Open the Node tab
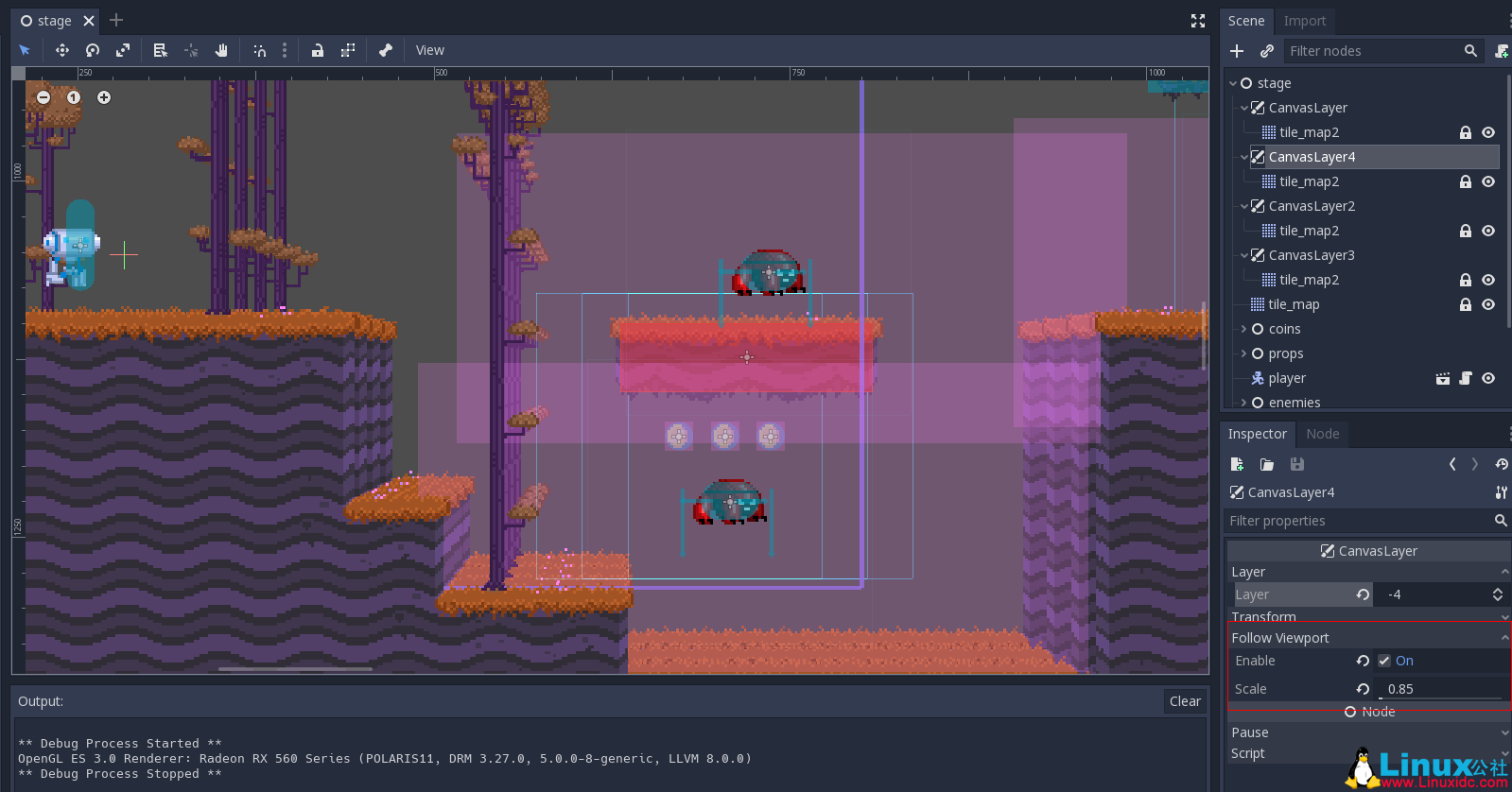This screenshot has height=792, width=1512. click(x=1322, y=434)
